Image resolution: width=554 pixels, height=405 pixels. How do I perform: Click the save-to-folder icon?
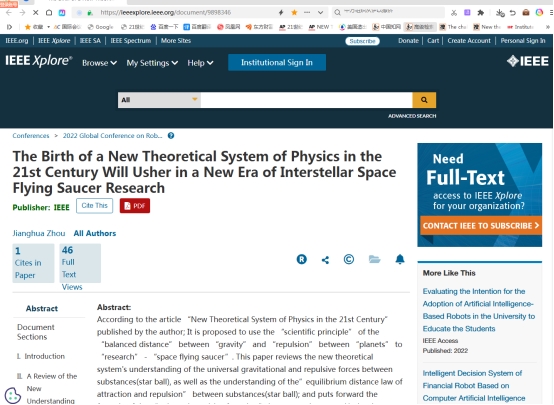click(374, 259)
